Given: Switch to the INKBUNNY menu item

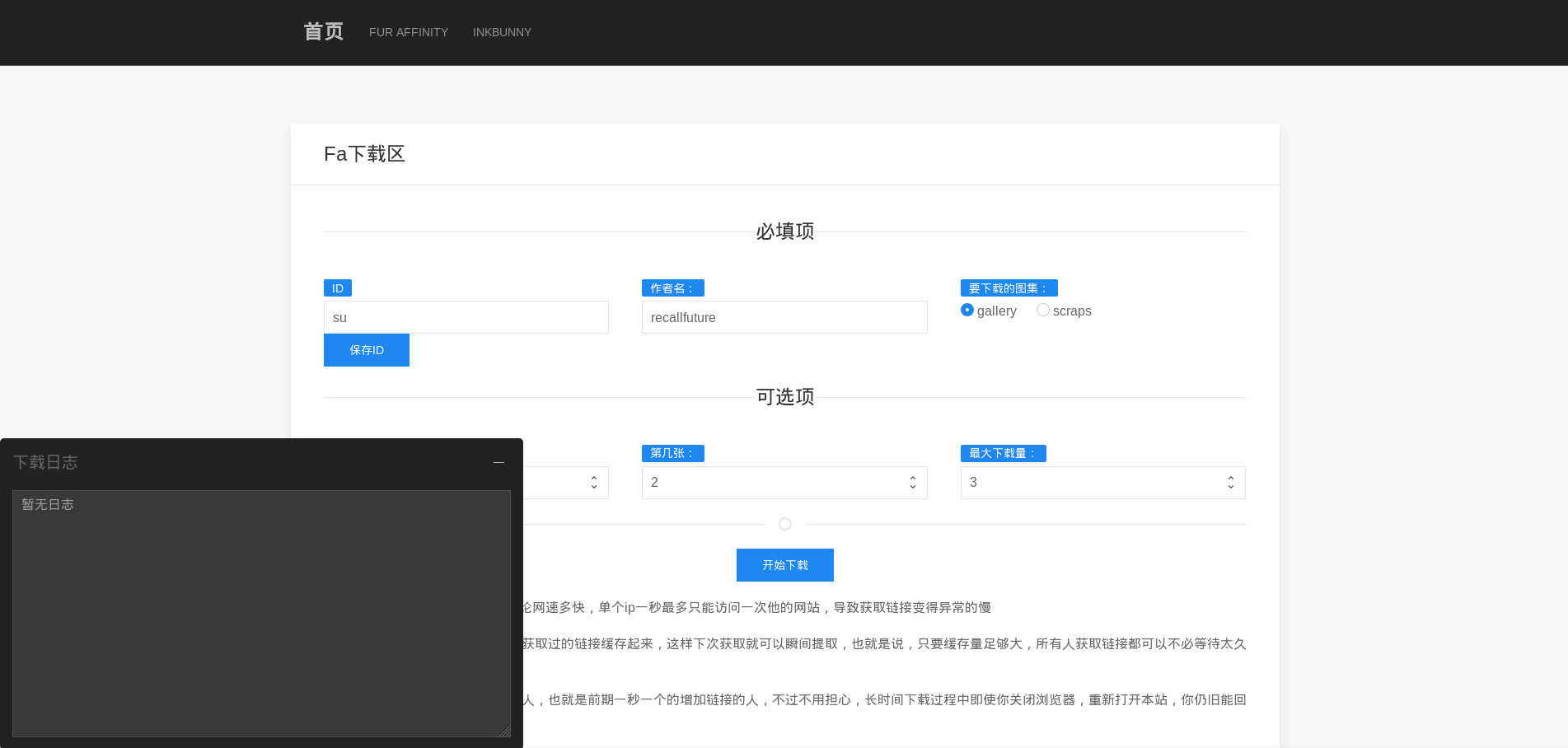Looking at the screenshot, I should pyautogui.click(x=502, y=32).
